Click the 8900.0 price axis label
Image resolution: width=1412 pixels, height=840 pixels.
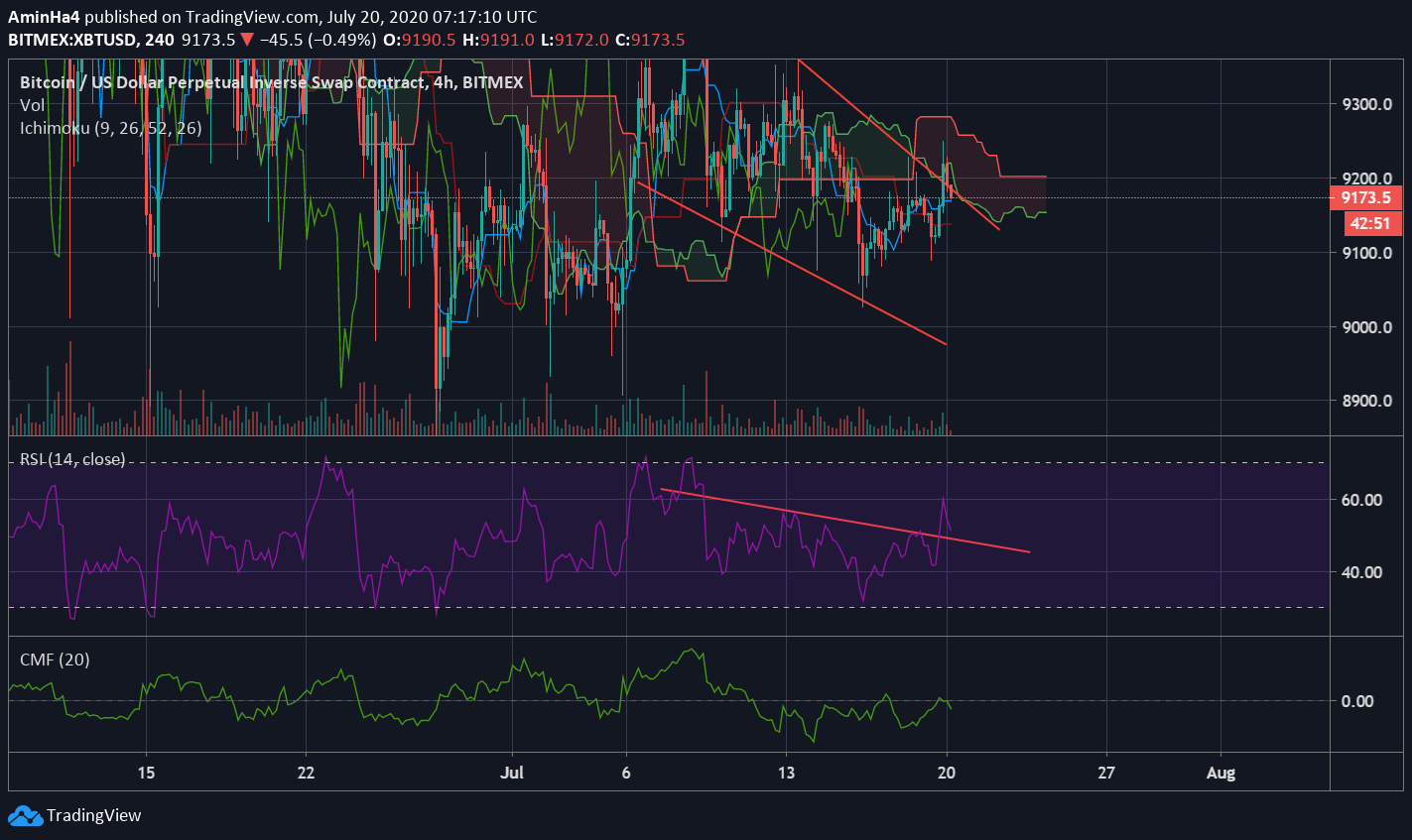pos(1366,401)
